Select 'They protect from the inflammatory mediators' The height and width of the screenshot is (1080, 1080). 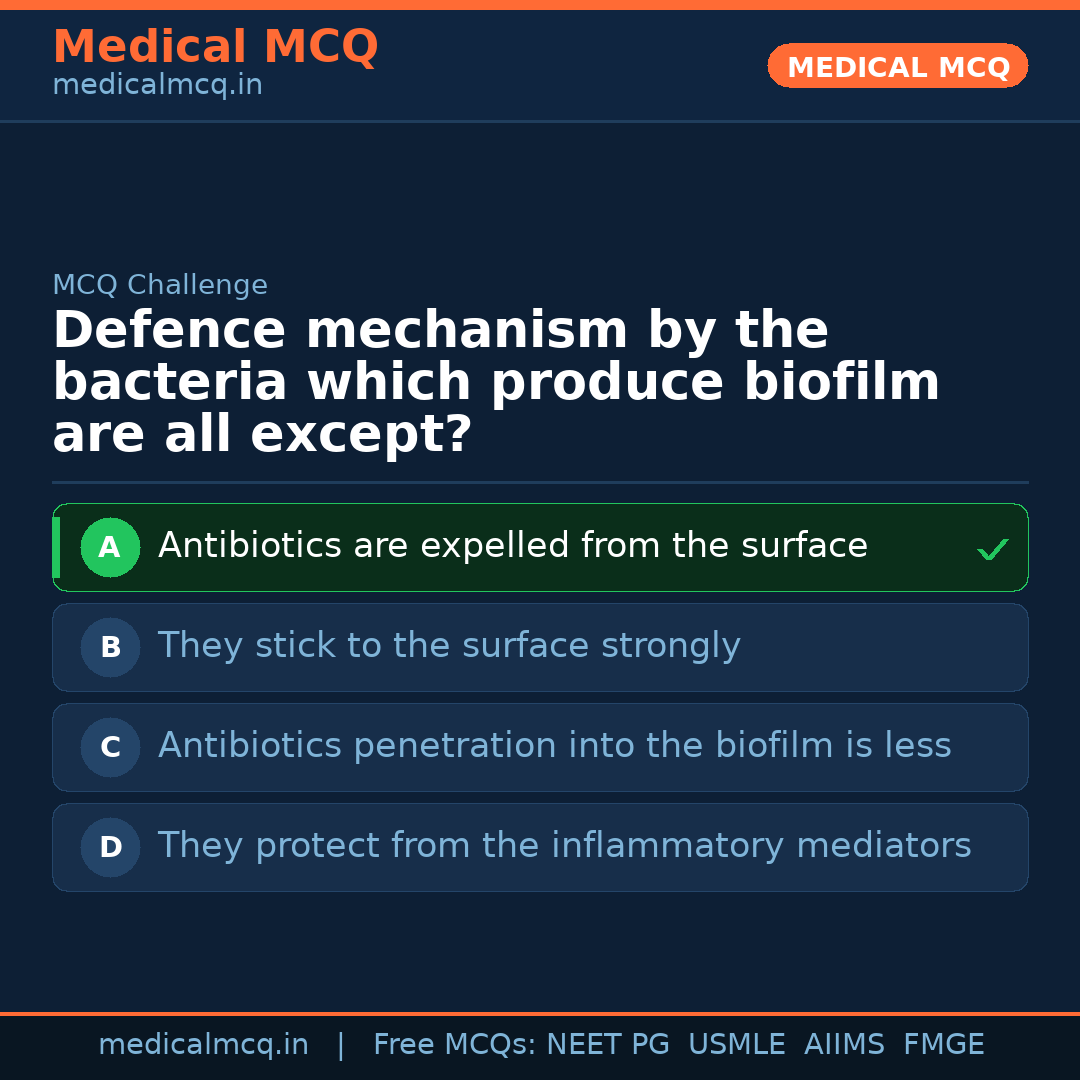(564, 846)
